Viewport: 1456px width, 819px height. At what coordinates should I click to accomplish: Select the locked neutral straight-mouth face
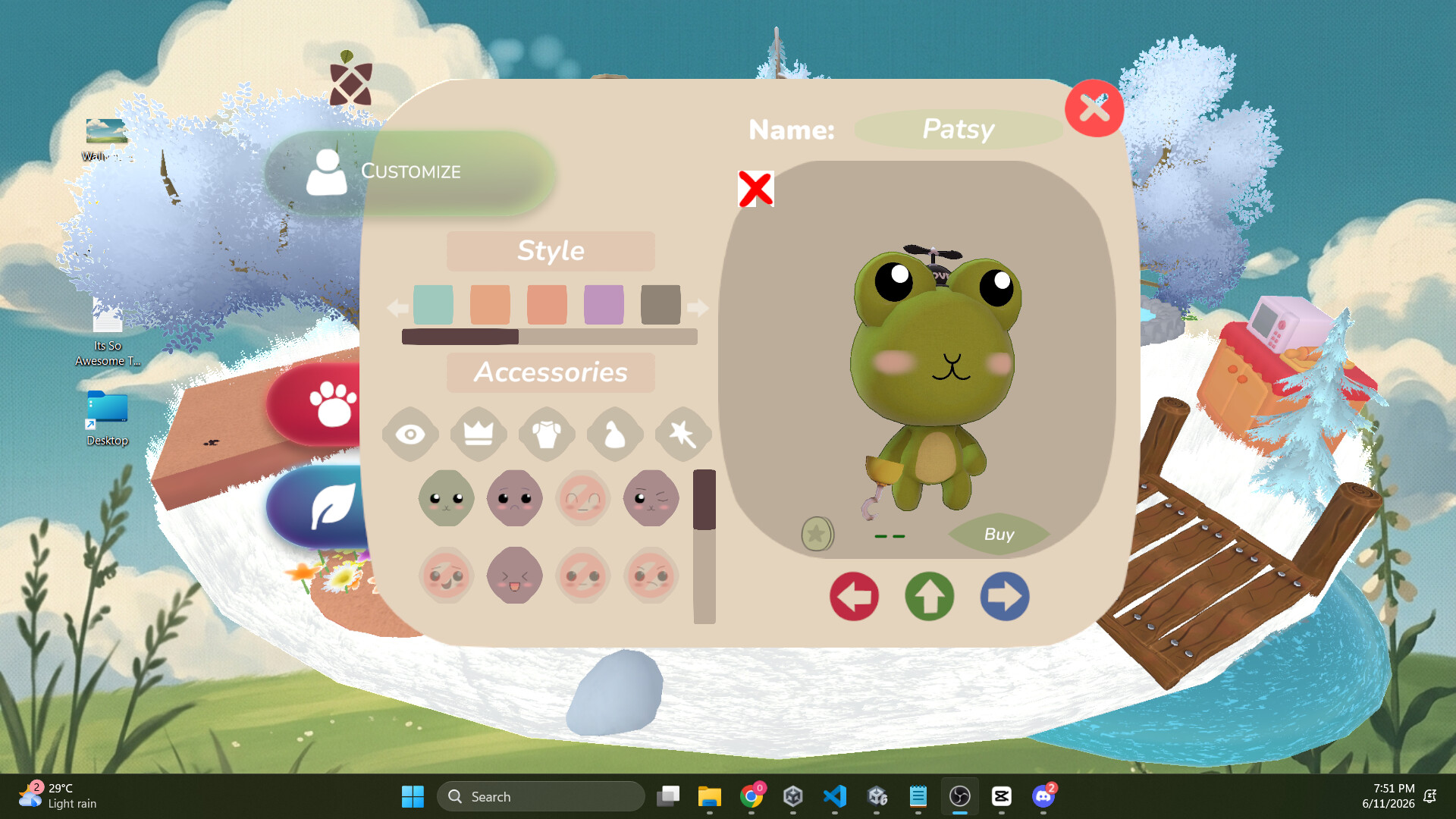tap(583, 576)
